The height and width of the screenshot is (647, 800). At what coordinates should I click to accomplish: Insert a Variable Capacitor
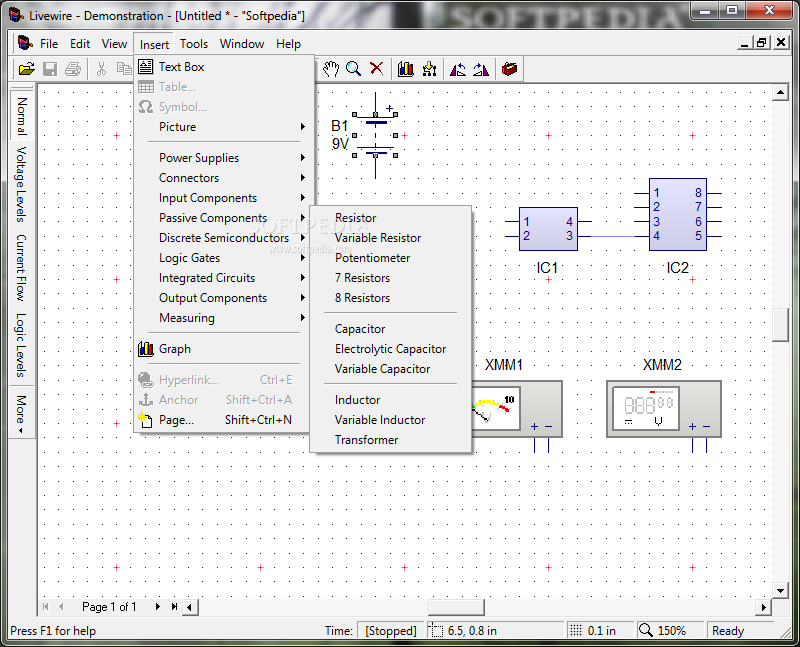[390, 368]
